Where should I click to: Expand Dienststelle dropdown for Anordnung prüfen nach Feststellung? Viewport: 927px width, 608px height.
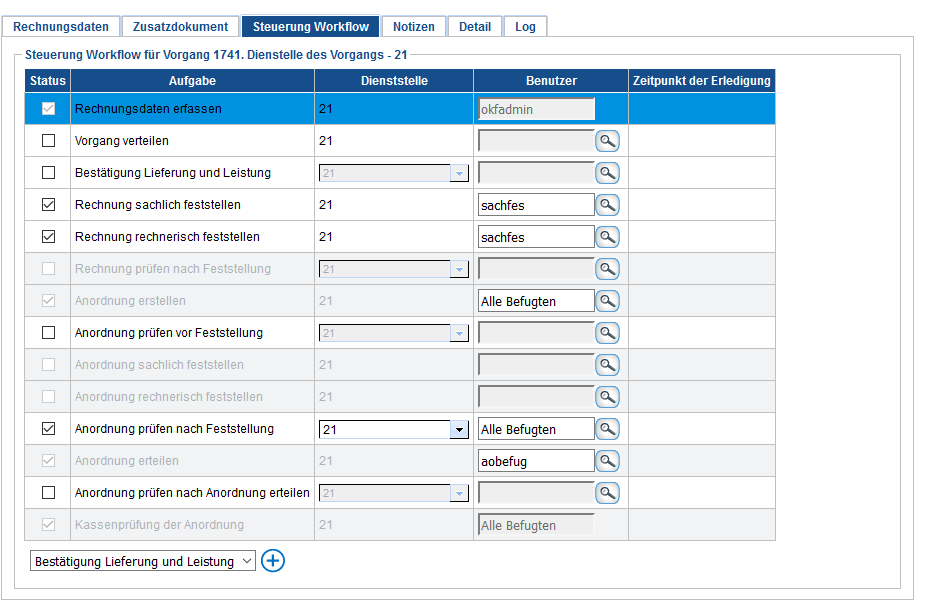459,429
